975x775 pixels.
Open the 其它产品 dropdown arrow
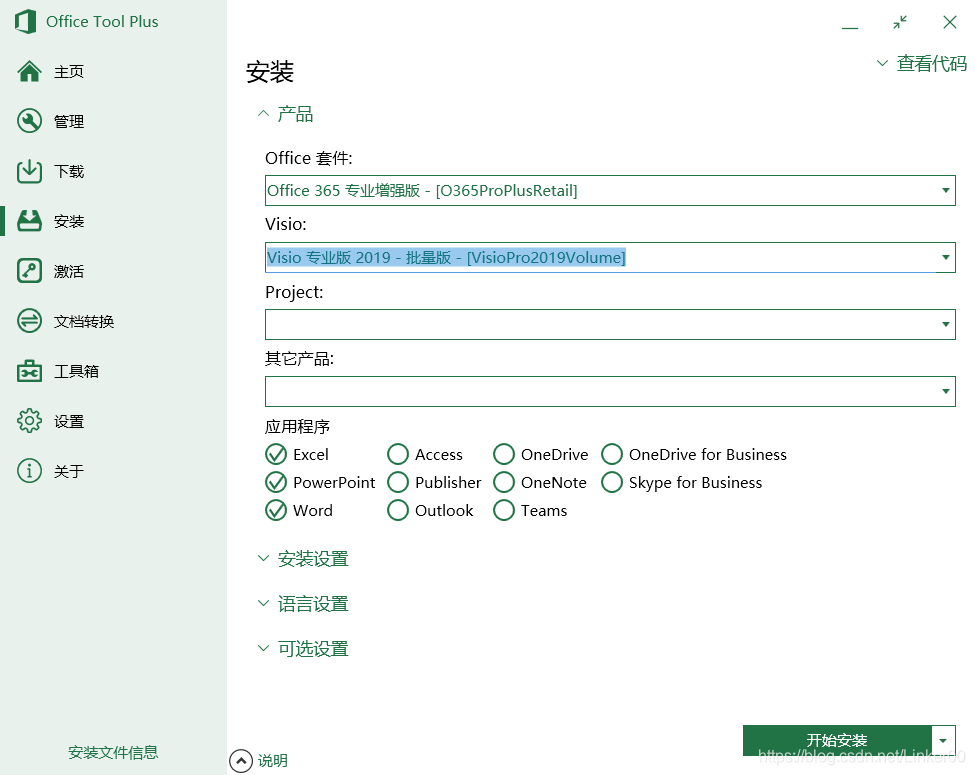945,391
